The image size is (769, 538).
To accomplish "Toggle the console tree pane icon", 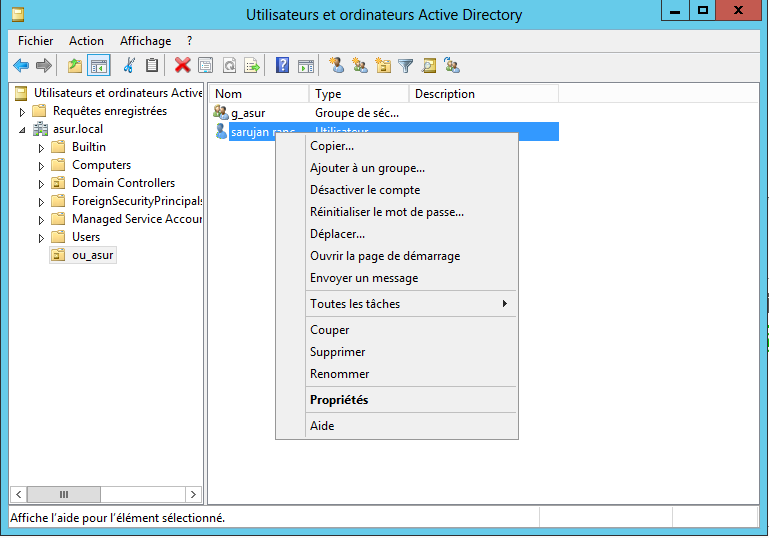I will [x=99, y=65].
